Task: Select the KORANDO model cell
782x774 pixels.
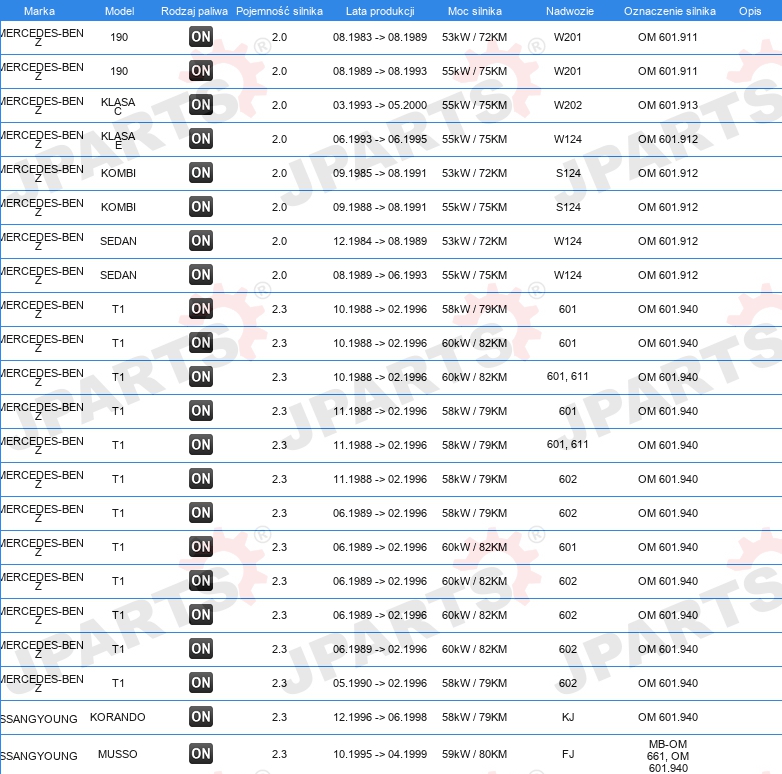Action: [118, 717]
